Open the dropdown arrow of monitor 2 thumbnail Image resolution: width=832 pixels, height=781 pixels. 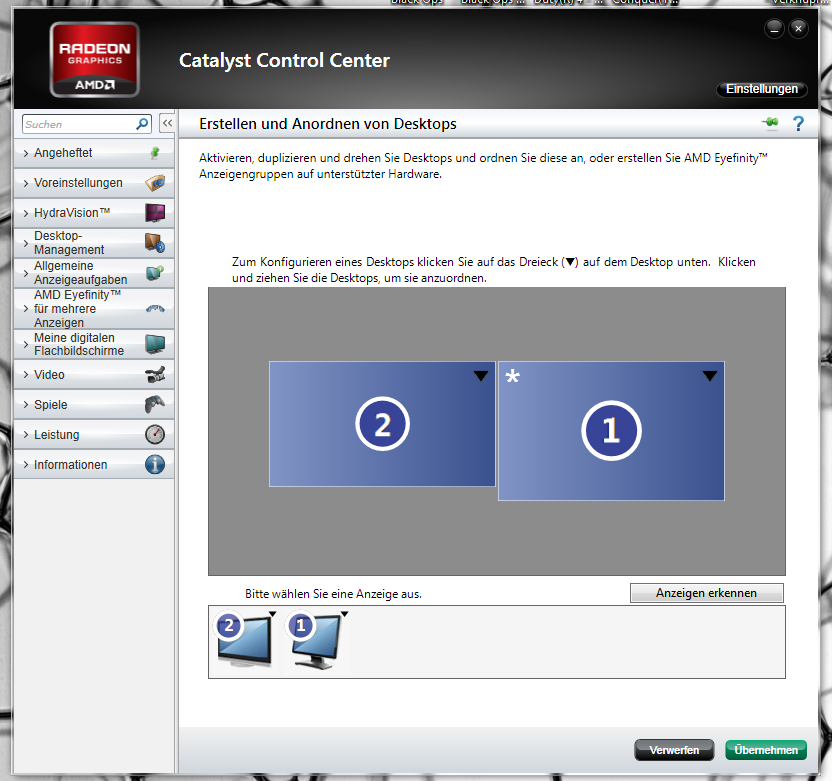(x=272, y=614)
